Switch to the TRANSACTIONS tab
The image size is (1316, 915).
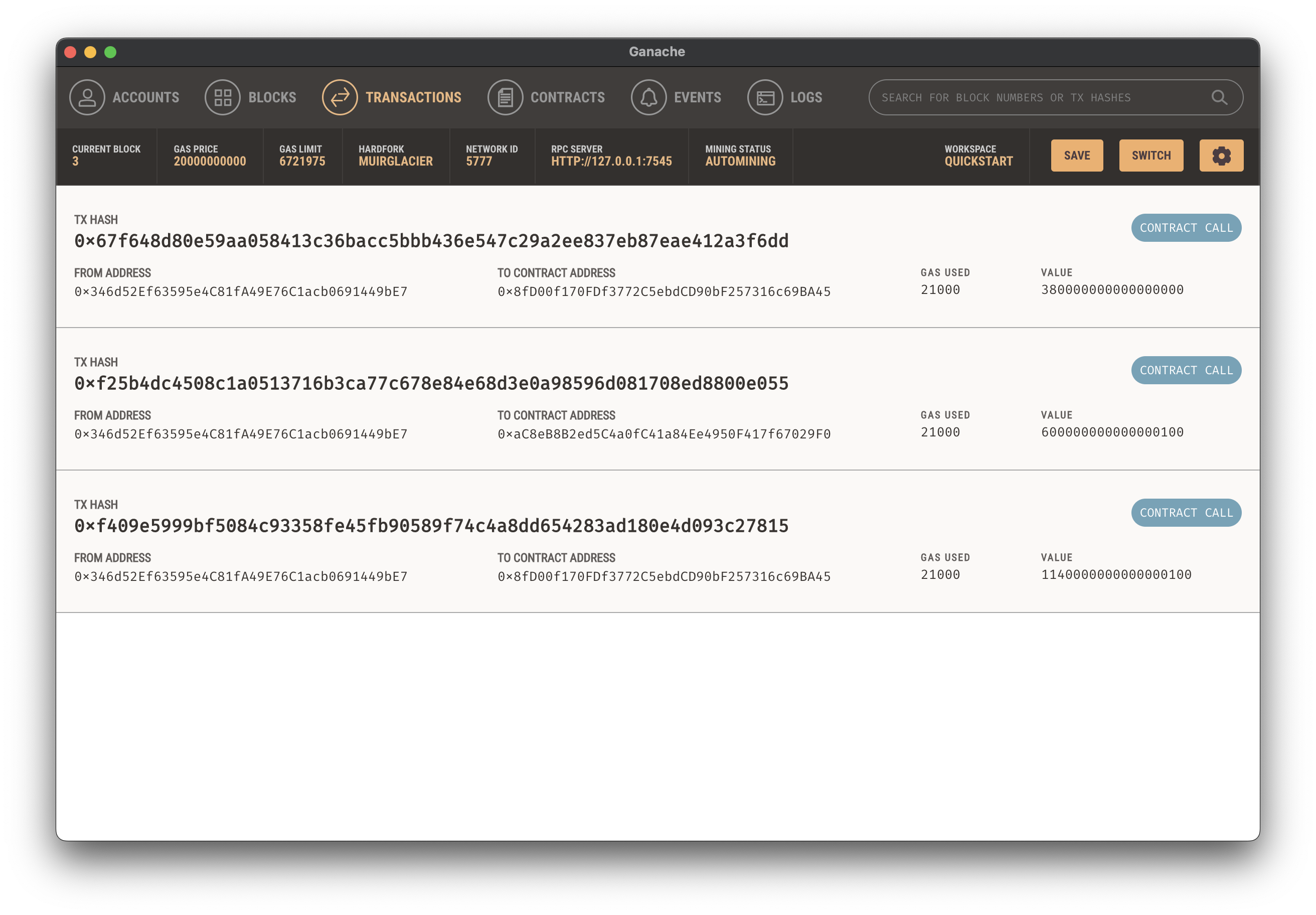pos(414,97)
